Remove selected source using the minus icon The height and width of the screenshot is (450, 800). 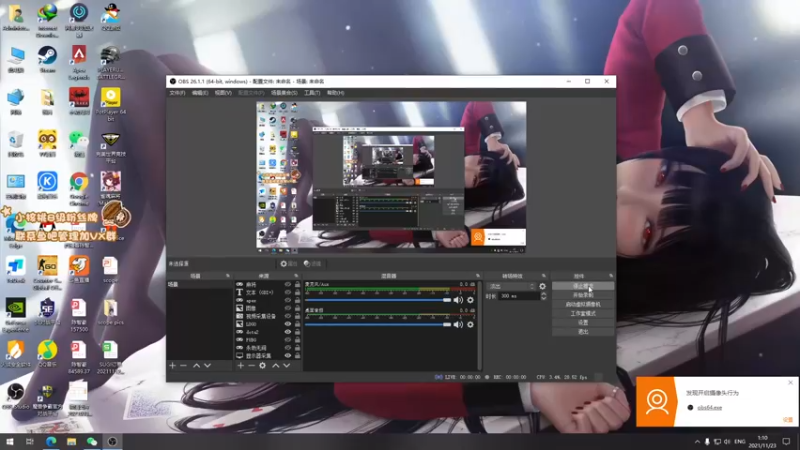click(251, 365)
